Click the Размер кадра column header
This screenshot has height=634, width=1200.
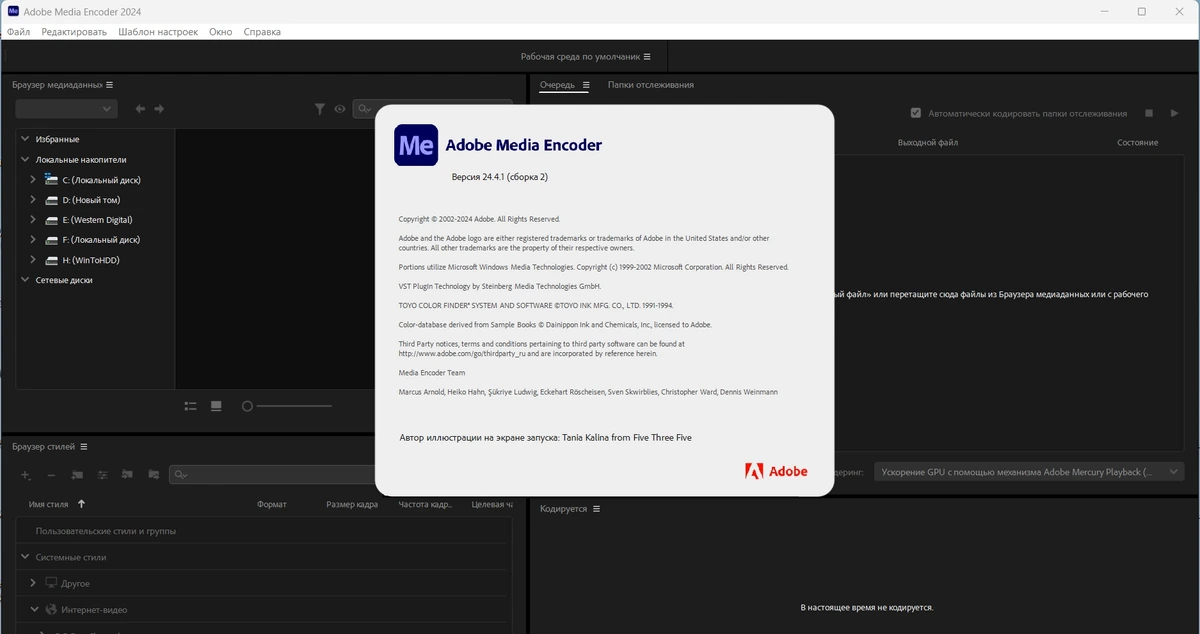(352, 504)
